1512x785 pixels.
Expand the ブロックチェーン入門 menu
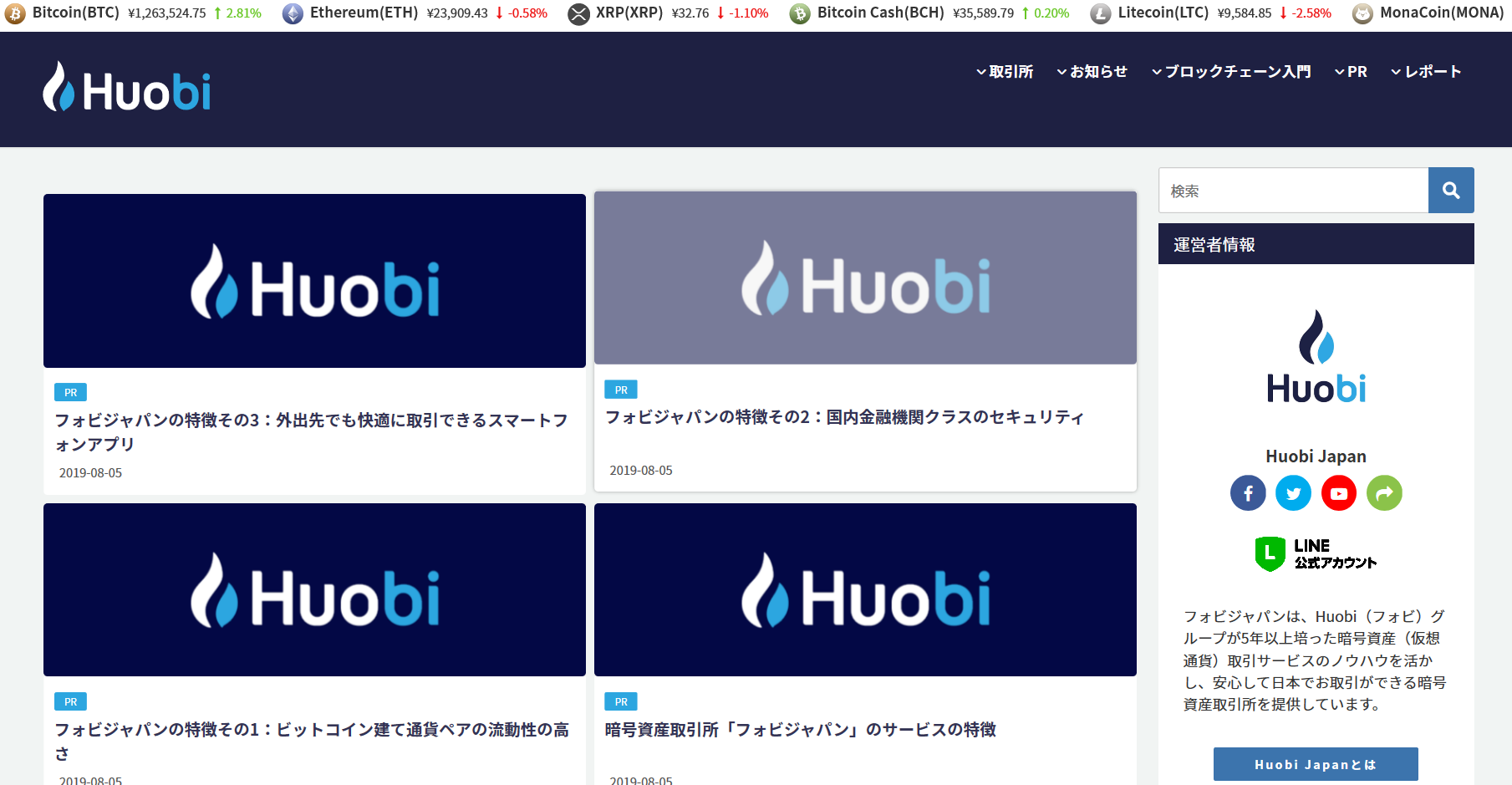[1231, 72]
